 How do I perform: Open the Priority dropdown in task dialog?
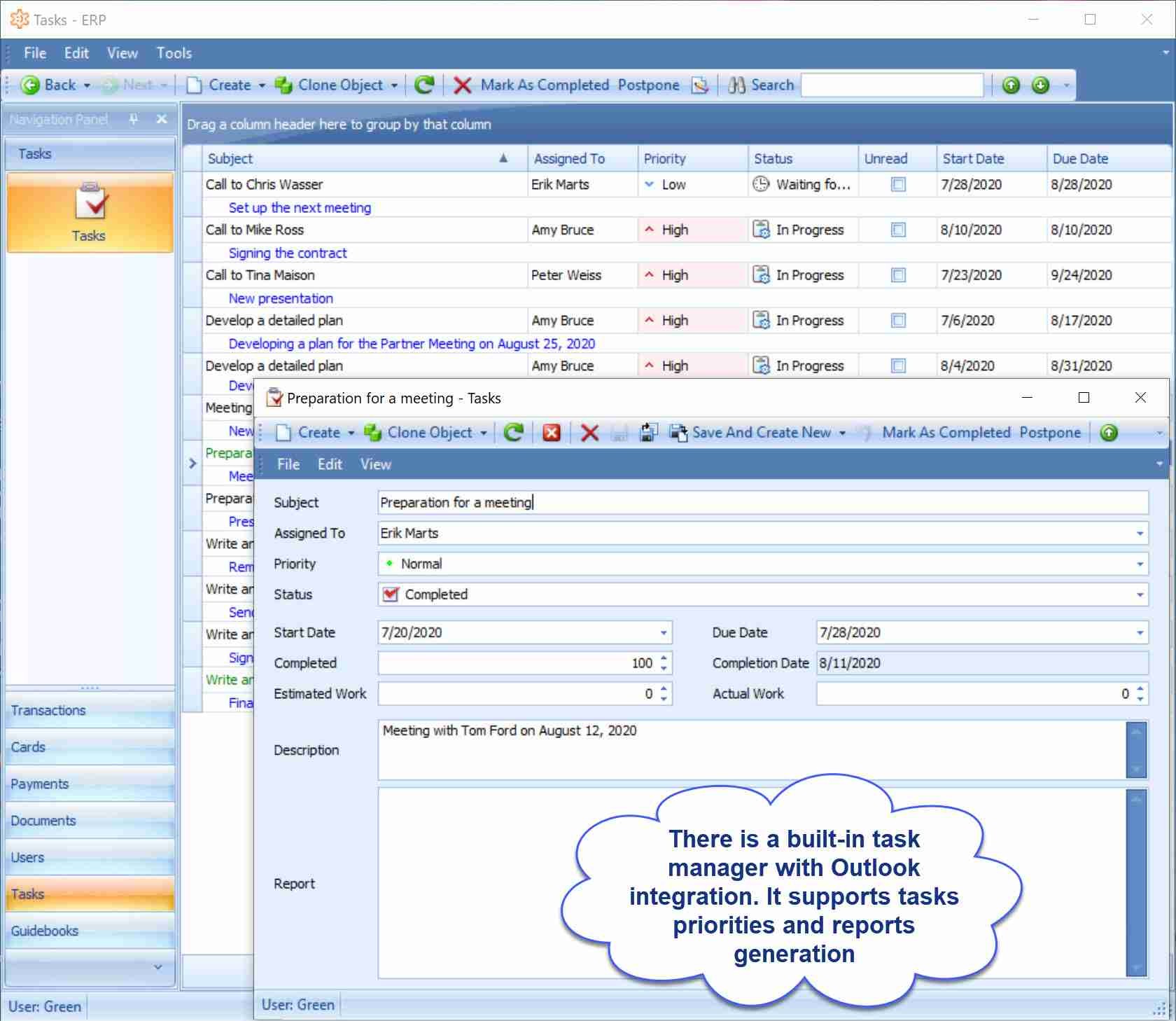point(1140,564)
